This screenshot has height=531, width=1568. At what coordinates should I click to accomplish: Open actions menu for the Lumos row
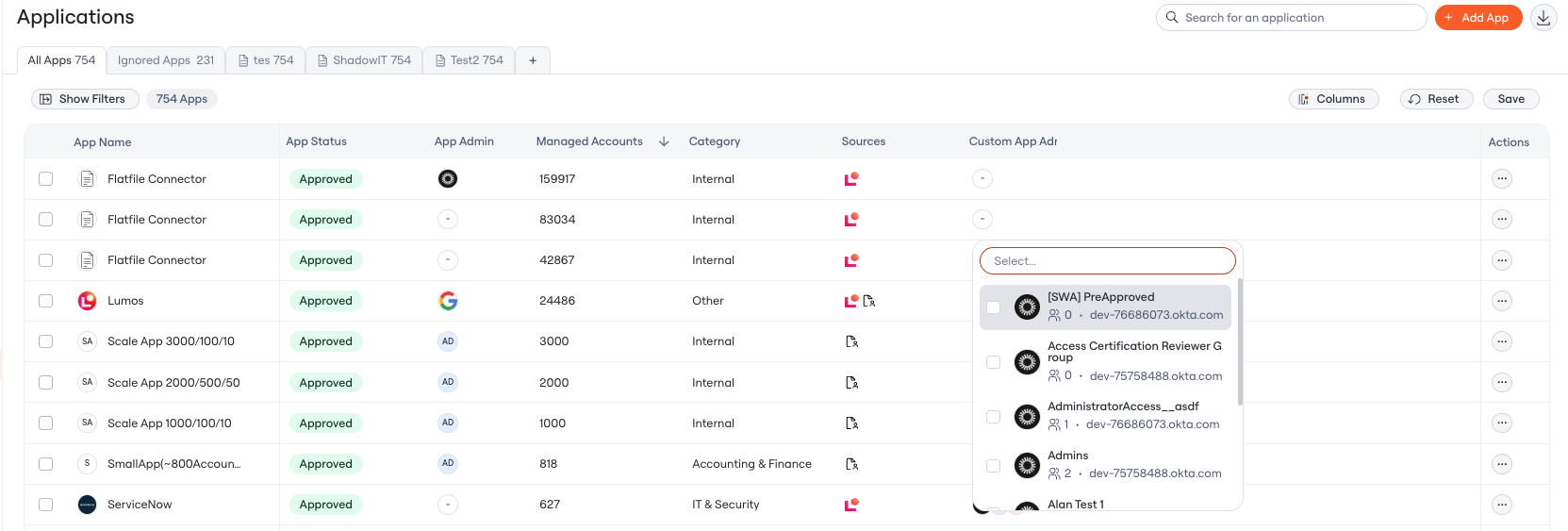pos(1502,301)
